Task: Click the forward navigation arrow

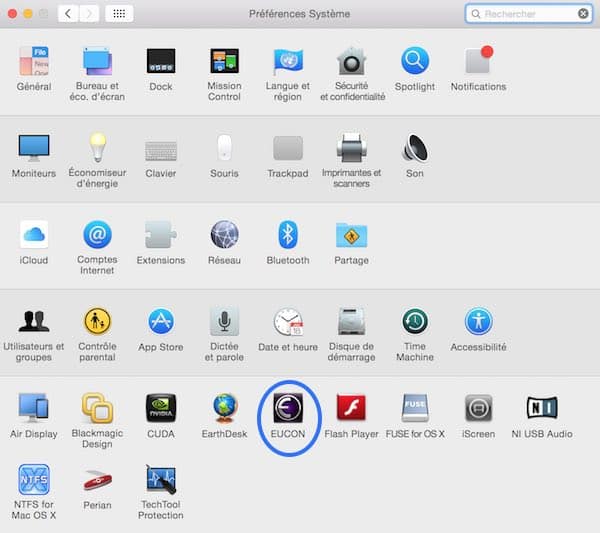Action: click(89, 14)
